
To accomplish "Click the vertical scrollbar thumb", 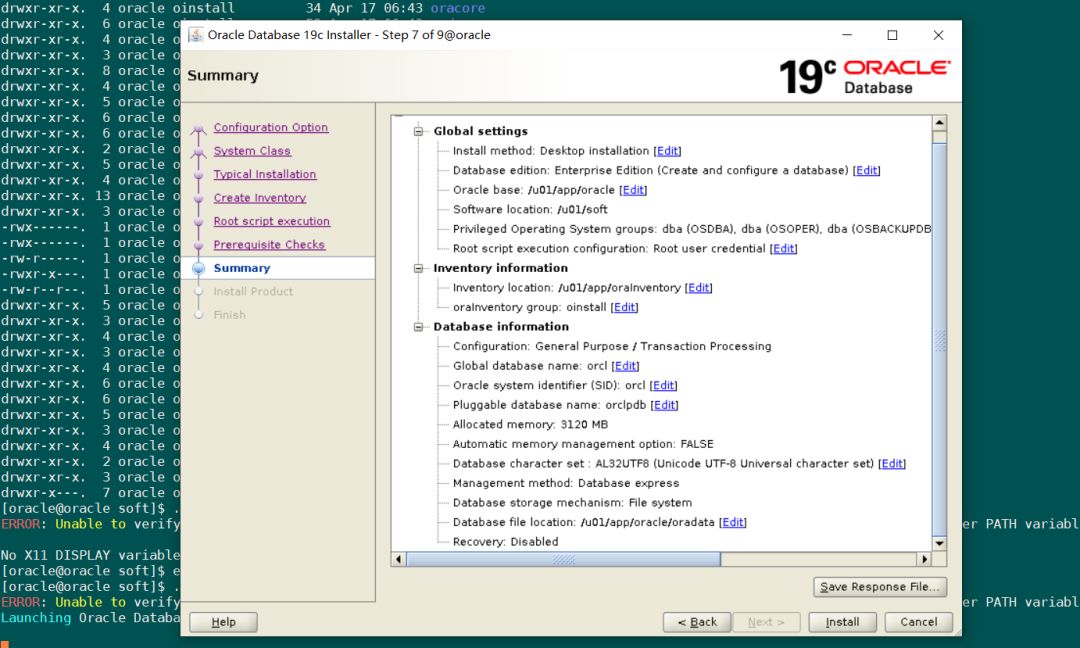I will click(939, 339).
